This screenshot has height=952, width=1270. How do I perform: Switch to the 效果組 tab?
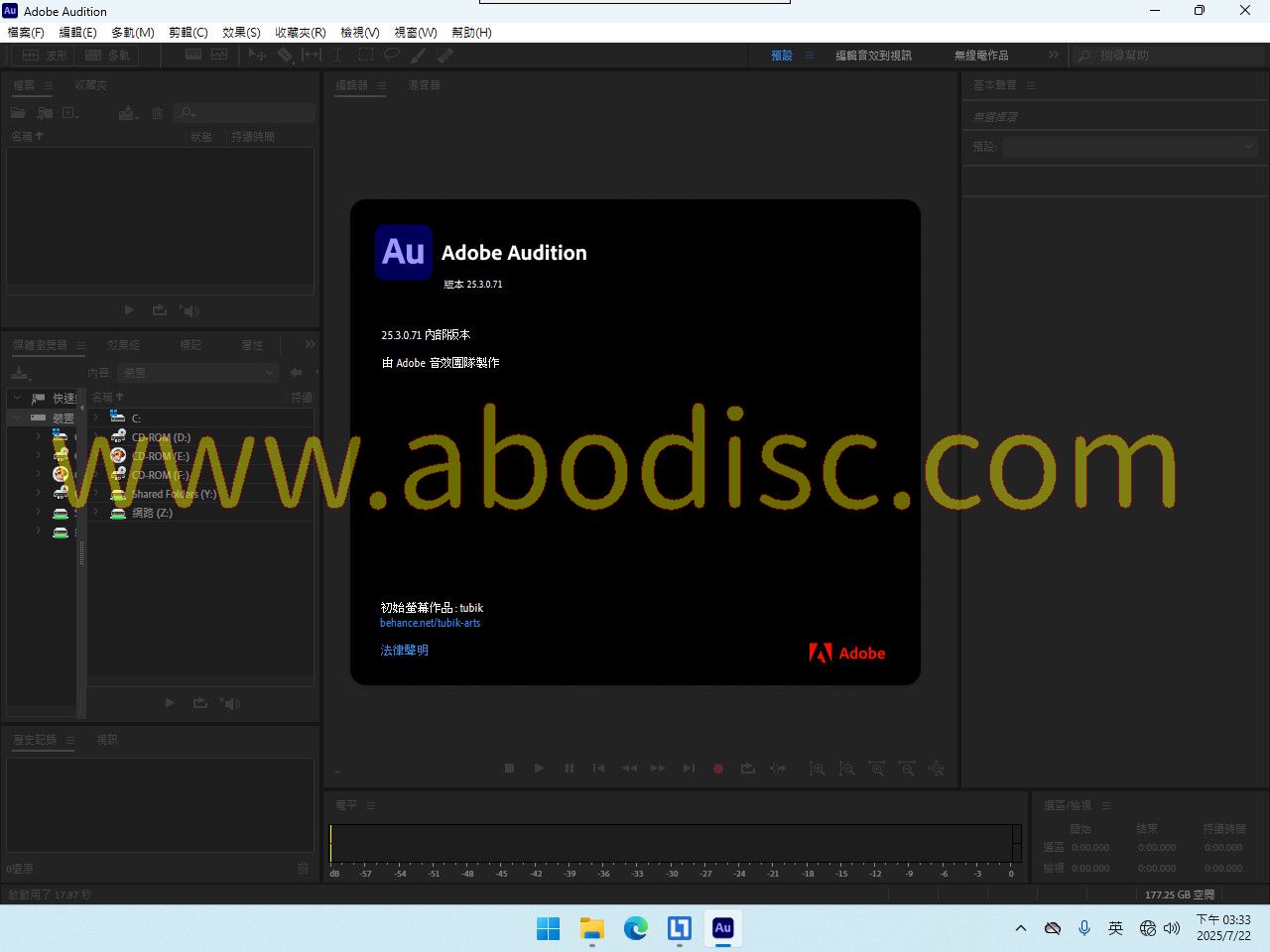[x=123, y=345]
